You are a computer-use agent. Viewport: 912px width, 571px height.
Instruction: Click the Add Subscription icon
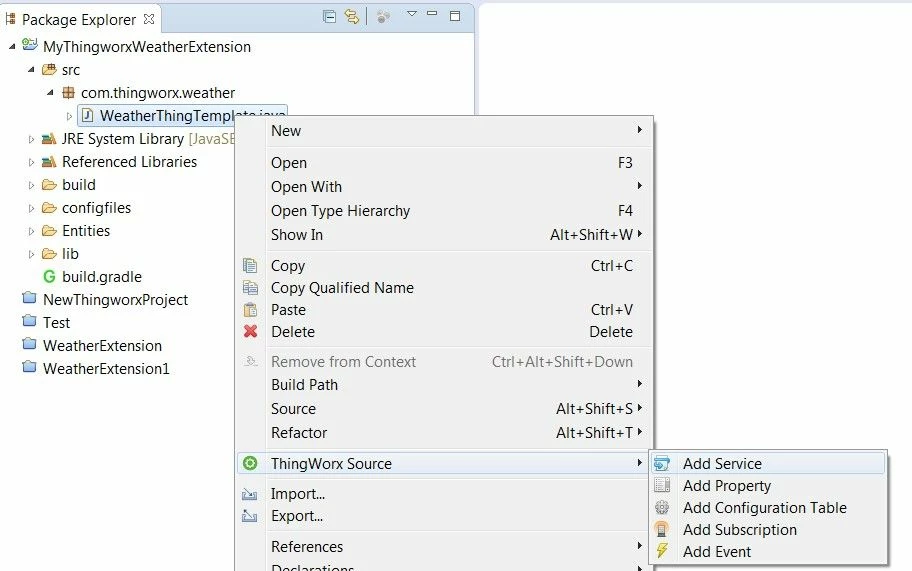click(x=662, y=529)
